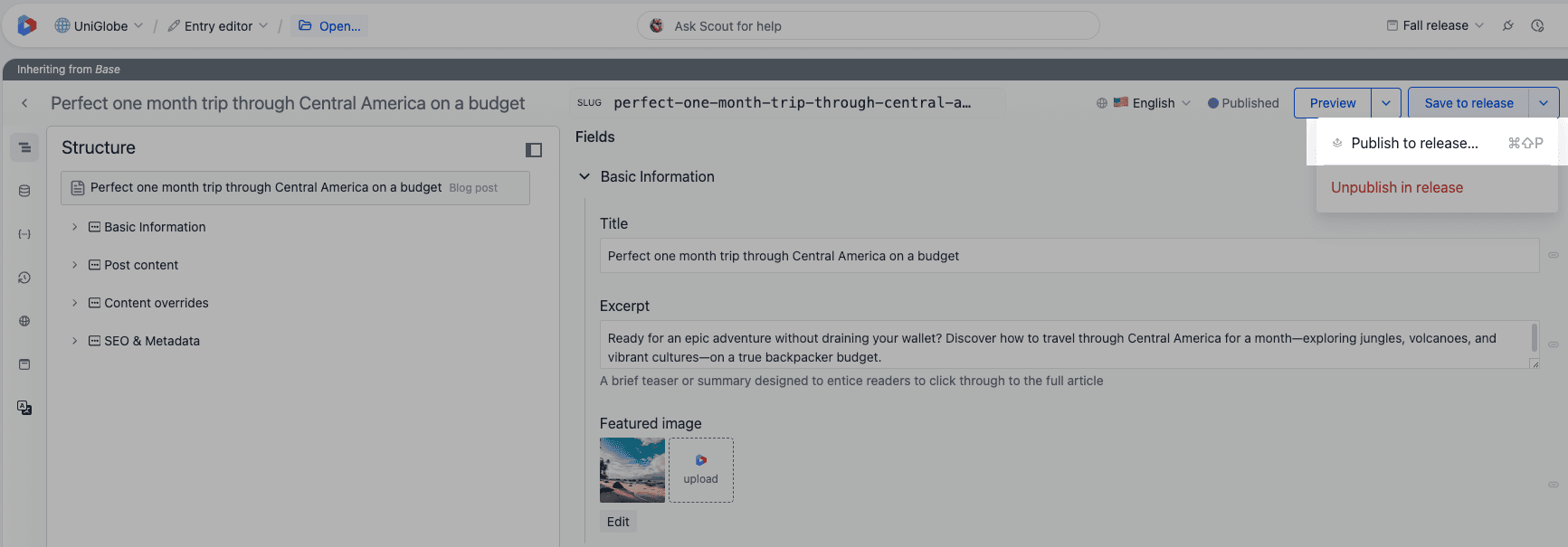Click Save to release button
Screen dimensions: 1568x547
tap(1468, 103)
